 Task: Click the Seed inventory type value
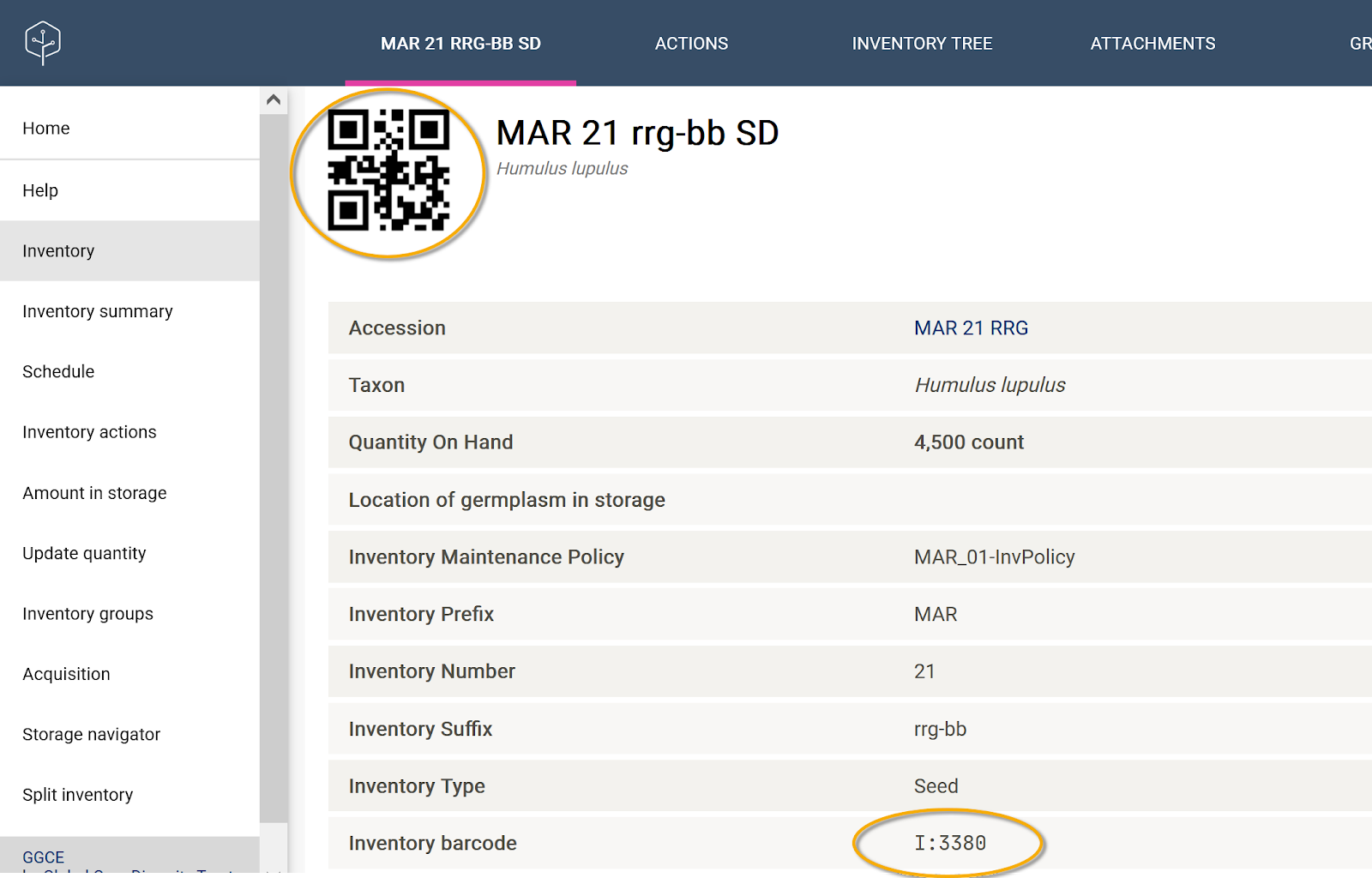(936, 786)
